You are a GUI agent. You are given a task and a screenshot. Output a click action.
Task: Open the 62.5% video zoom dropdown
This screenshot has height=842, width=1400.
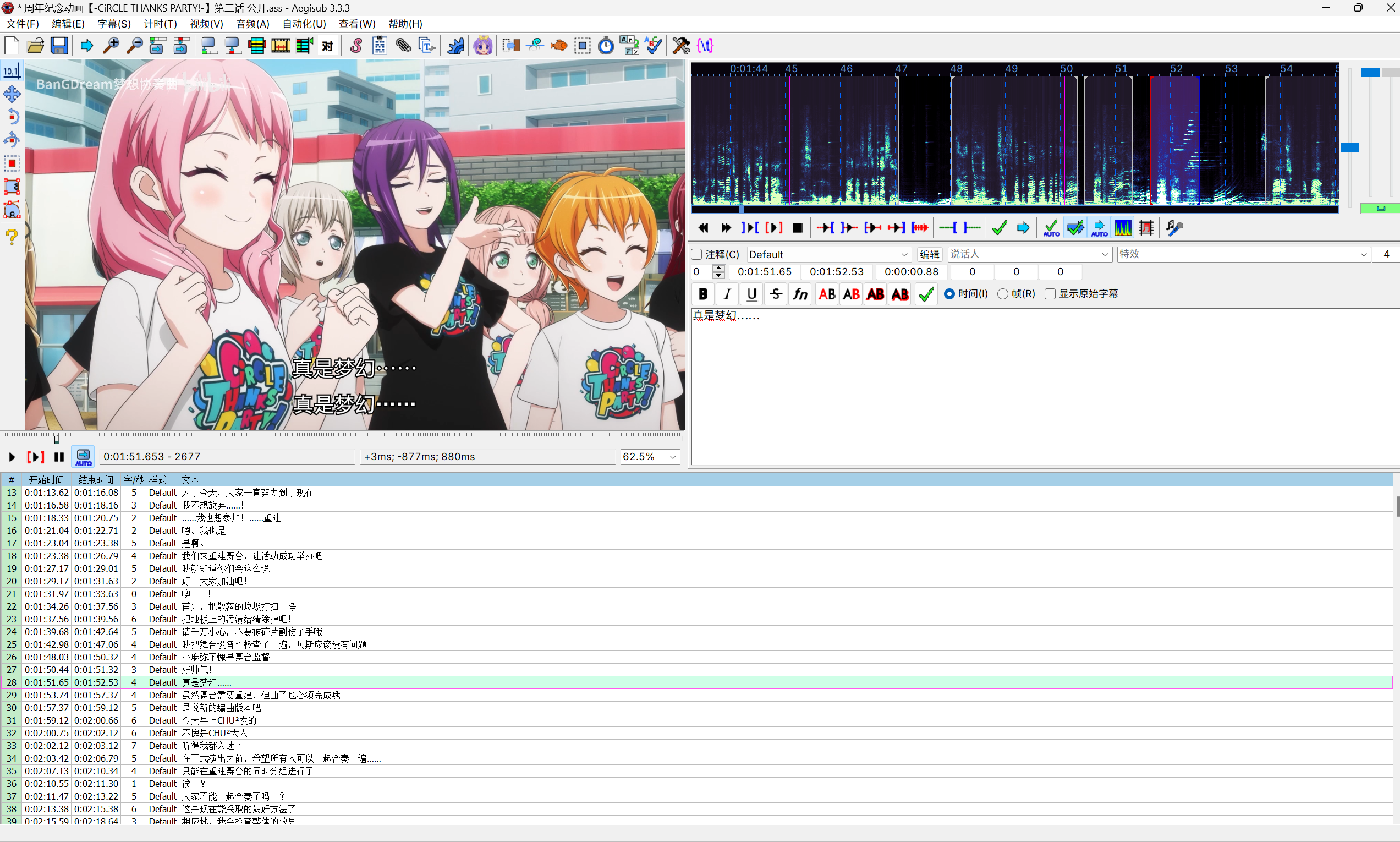tap(650, 457)
